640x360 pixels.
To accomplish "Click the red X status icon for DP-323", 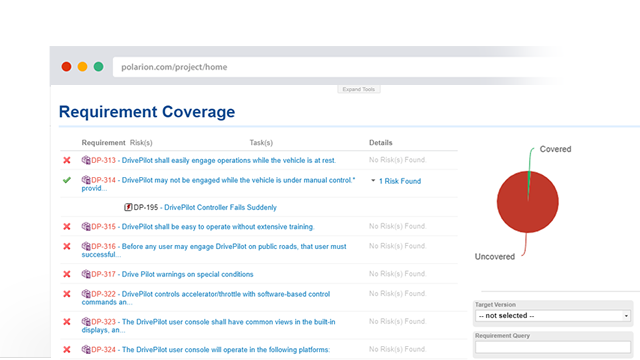I will pyautogui.click(x=67, y=322).
